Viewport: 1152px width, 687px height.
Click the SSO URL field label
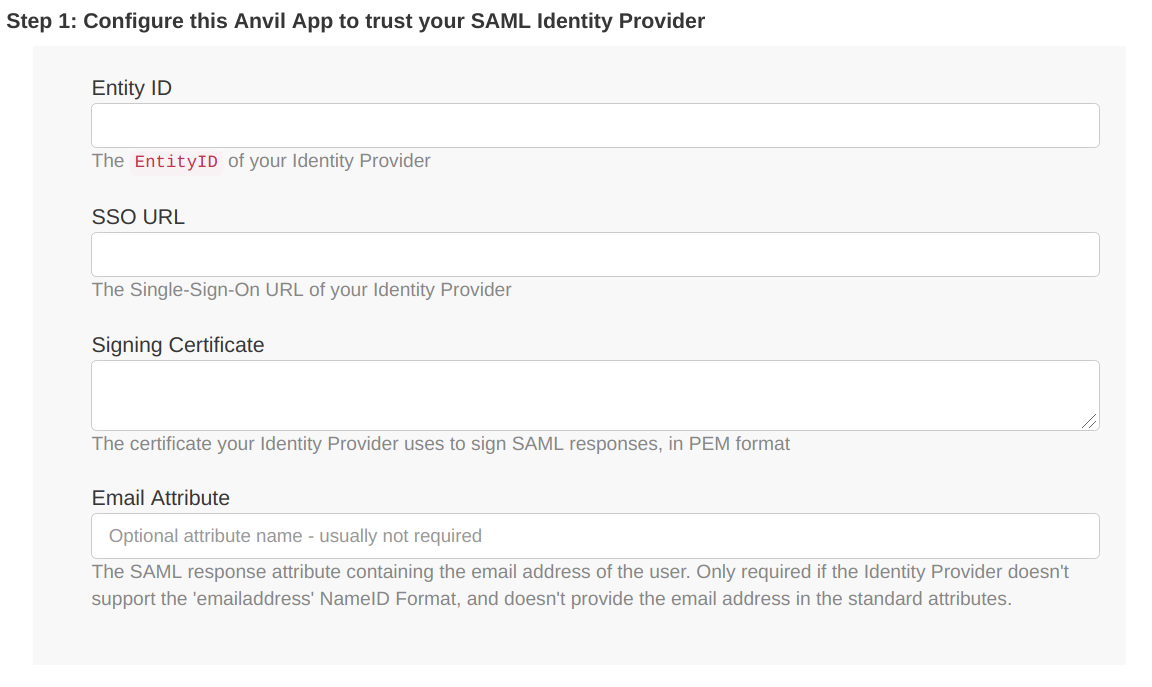point(137,217)
